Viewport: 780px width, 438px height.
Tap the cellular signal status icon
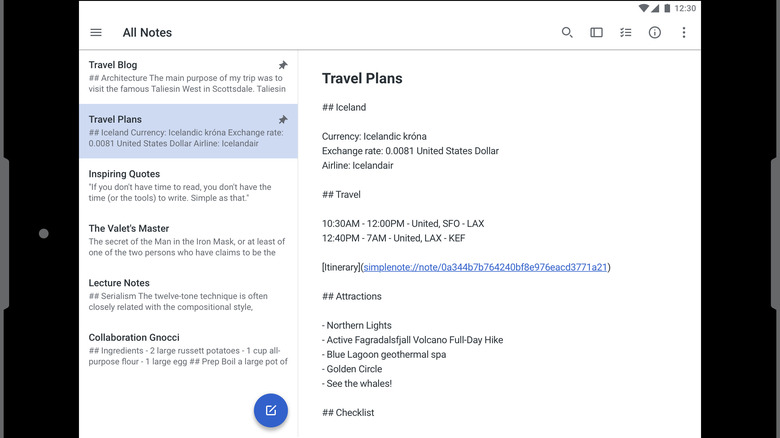(655, 8)
